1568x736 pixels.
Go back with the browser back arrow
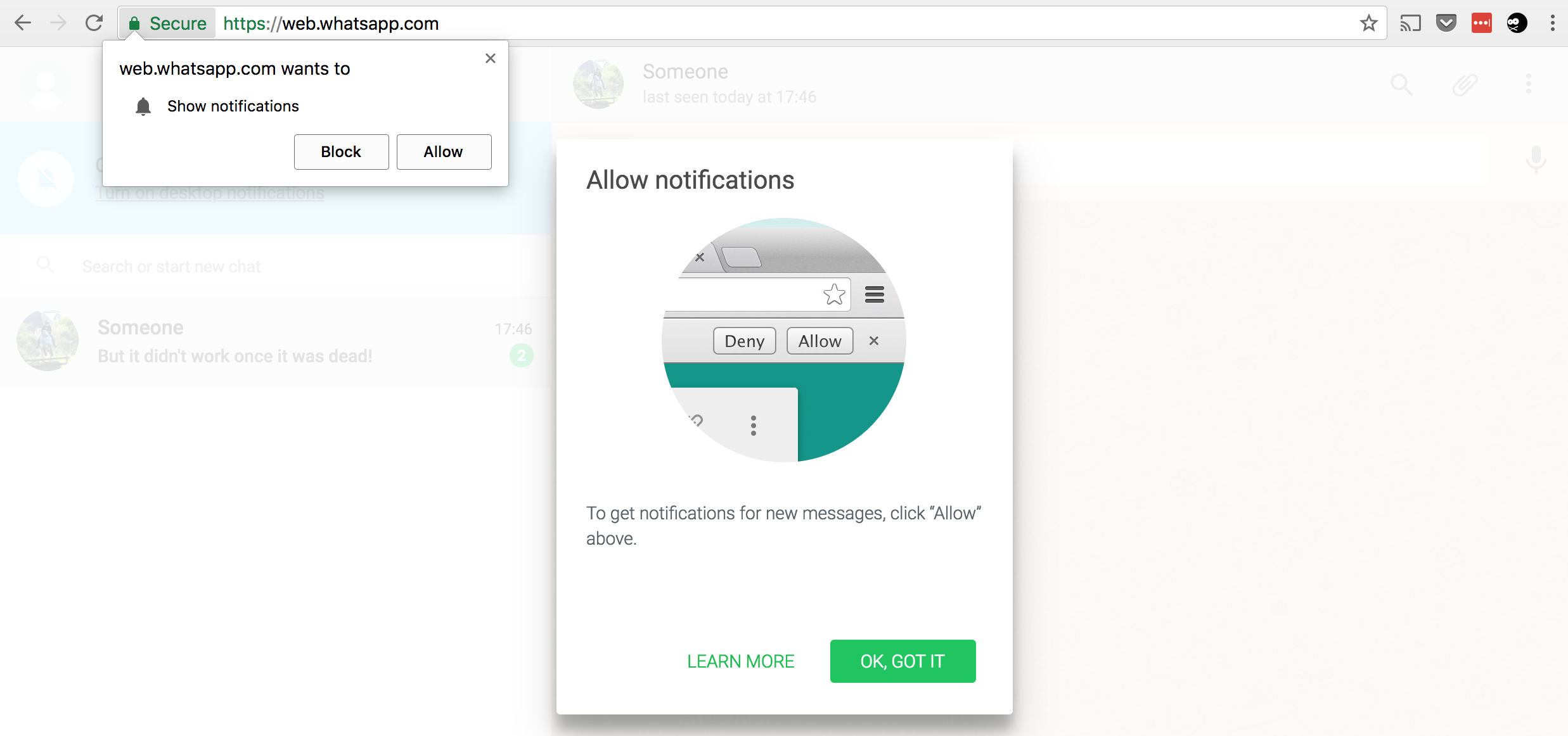click(x=23, y=23)
